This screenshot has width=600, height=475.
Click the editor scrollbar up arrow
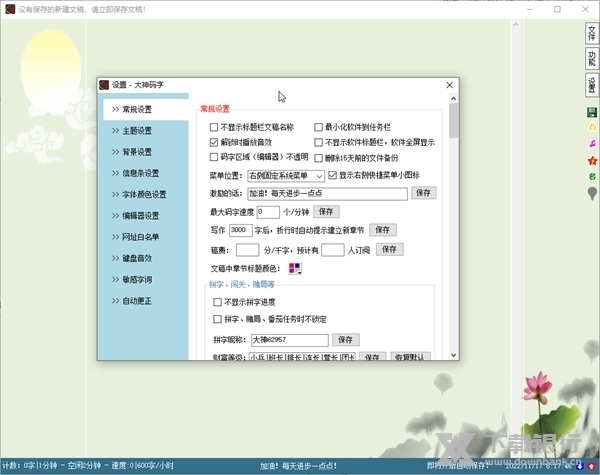tap(515, 24)
